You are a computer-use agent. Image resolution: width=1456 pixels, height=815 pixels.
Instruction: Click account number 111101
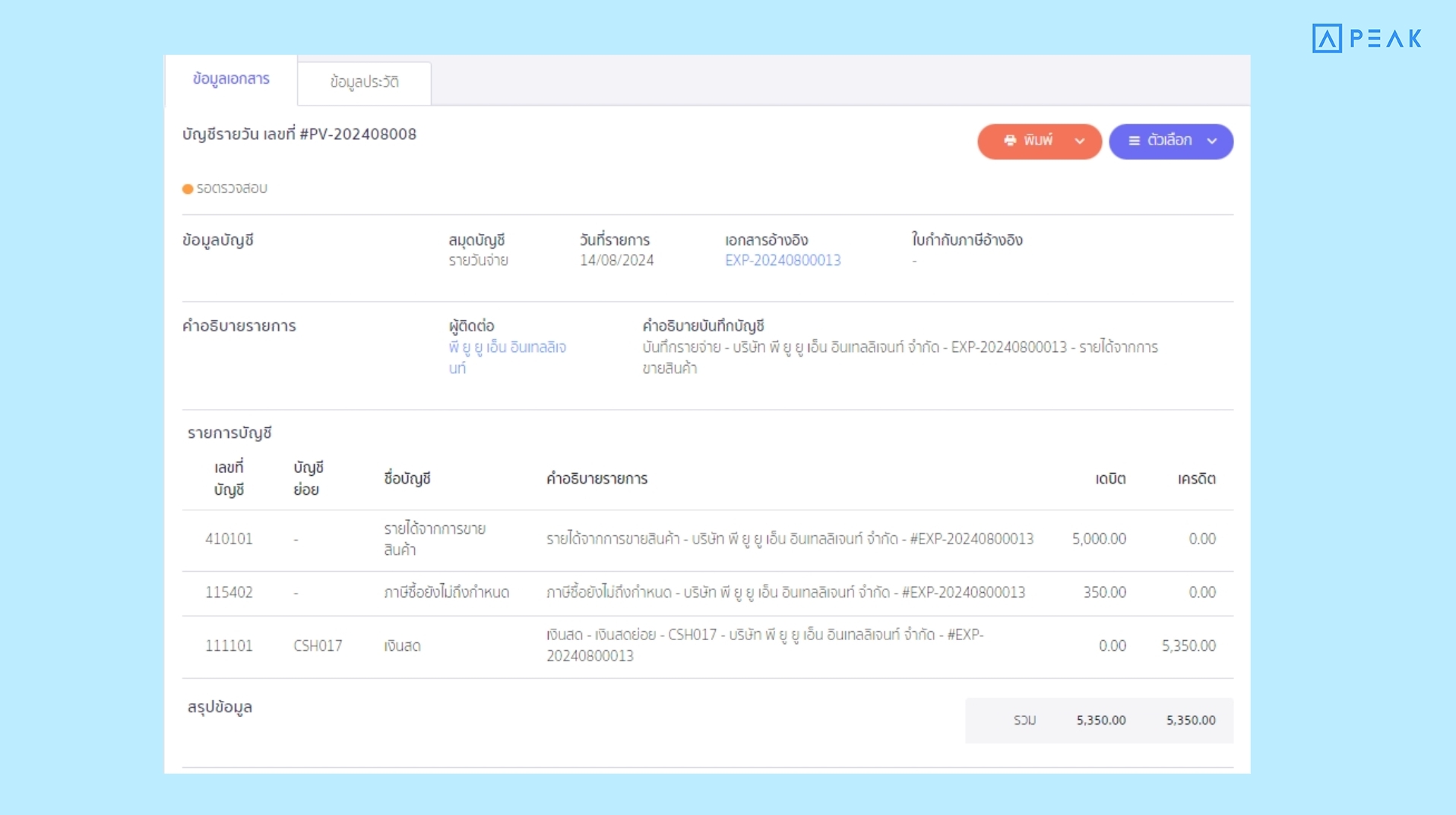coord(229,645)
